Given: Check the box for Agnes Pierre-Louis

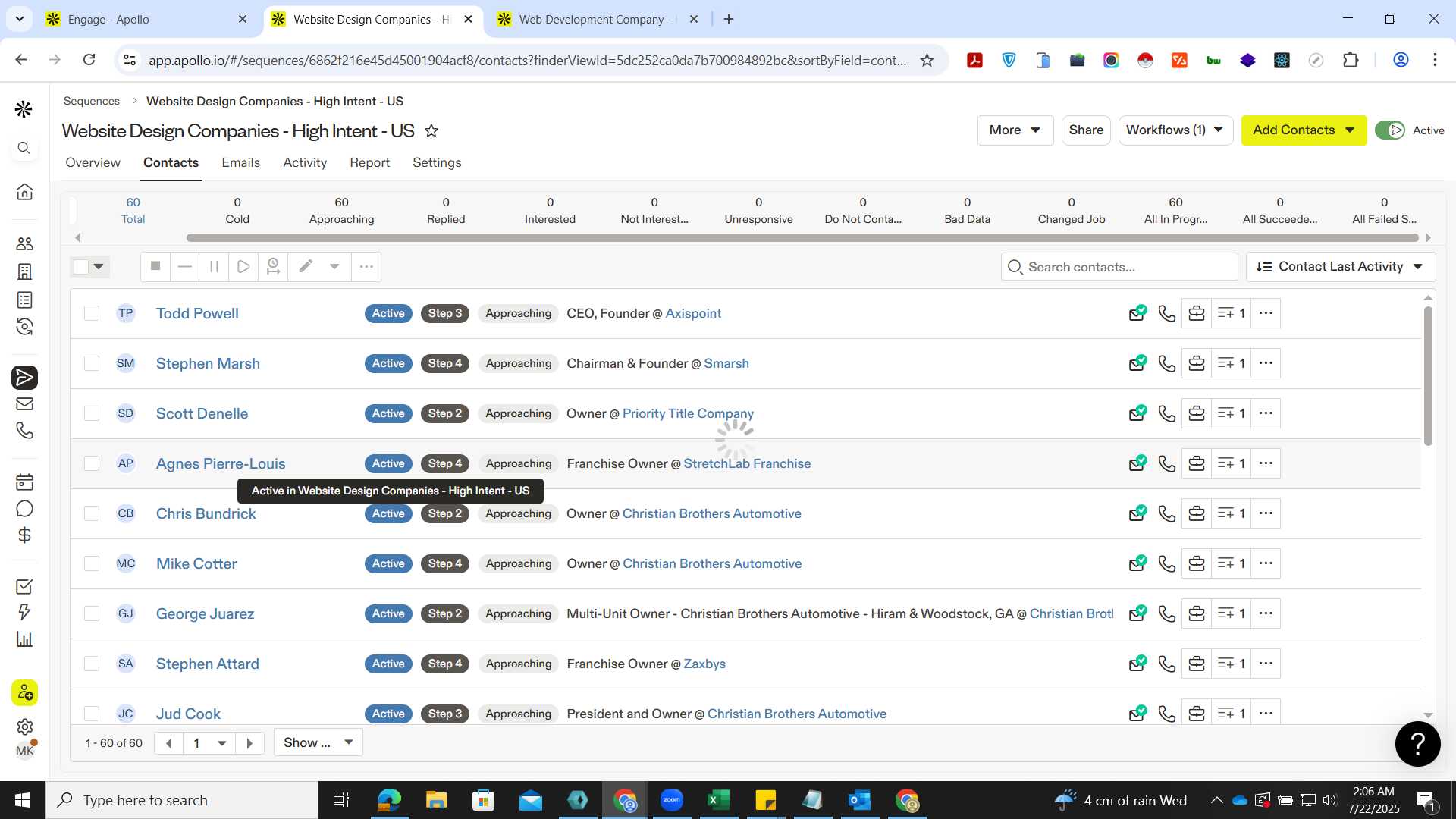Looking at the screenshot, I should tap(92, 463).
